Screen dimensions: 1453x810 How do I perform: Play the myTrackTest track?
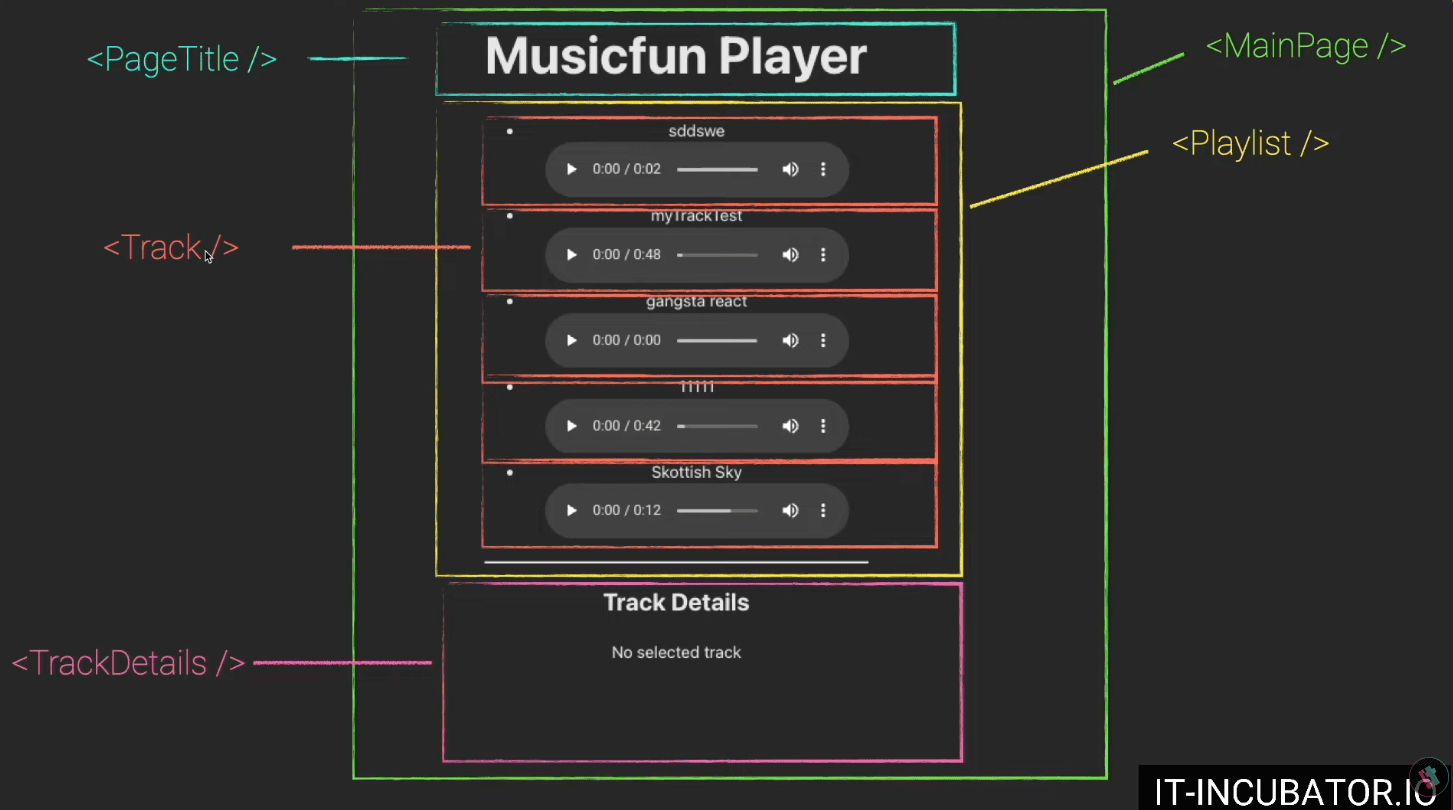[571, 255]
